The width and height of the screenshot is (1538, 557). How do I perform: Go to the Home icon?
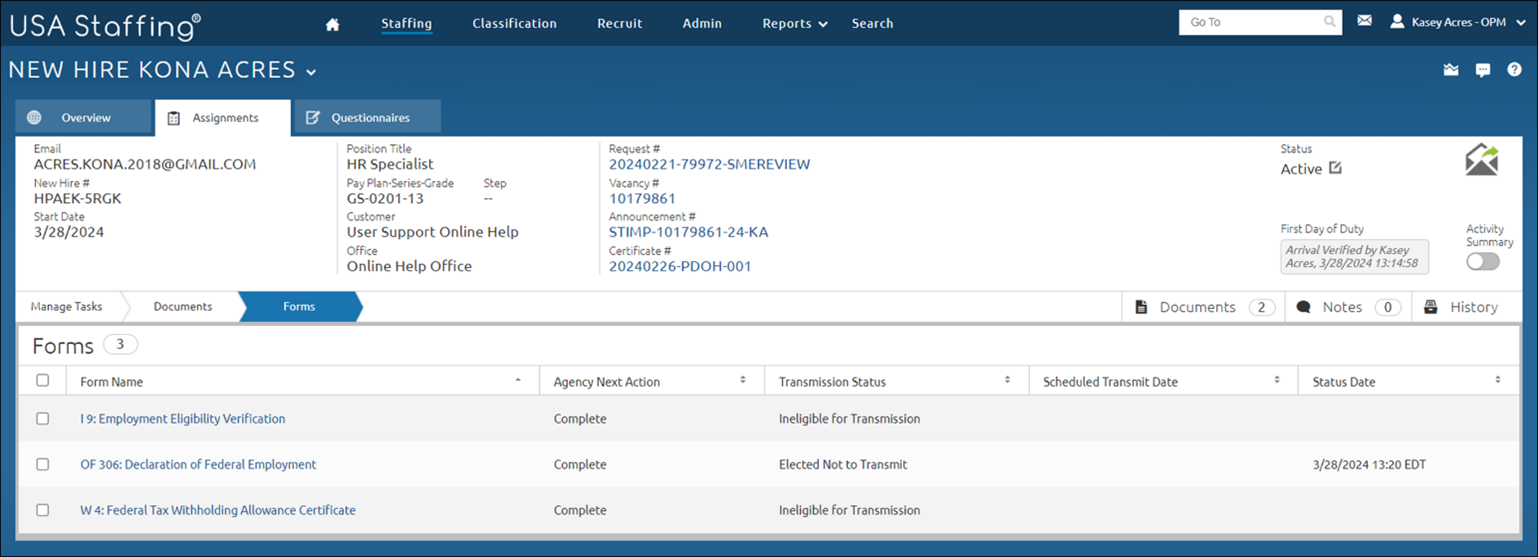(333, 24)
